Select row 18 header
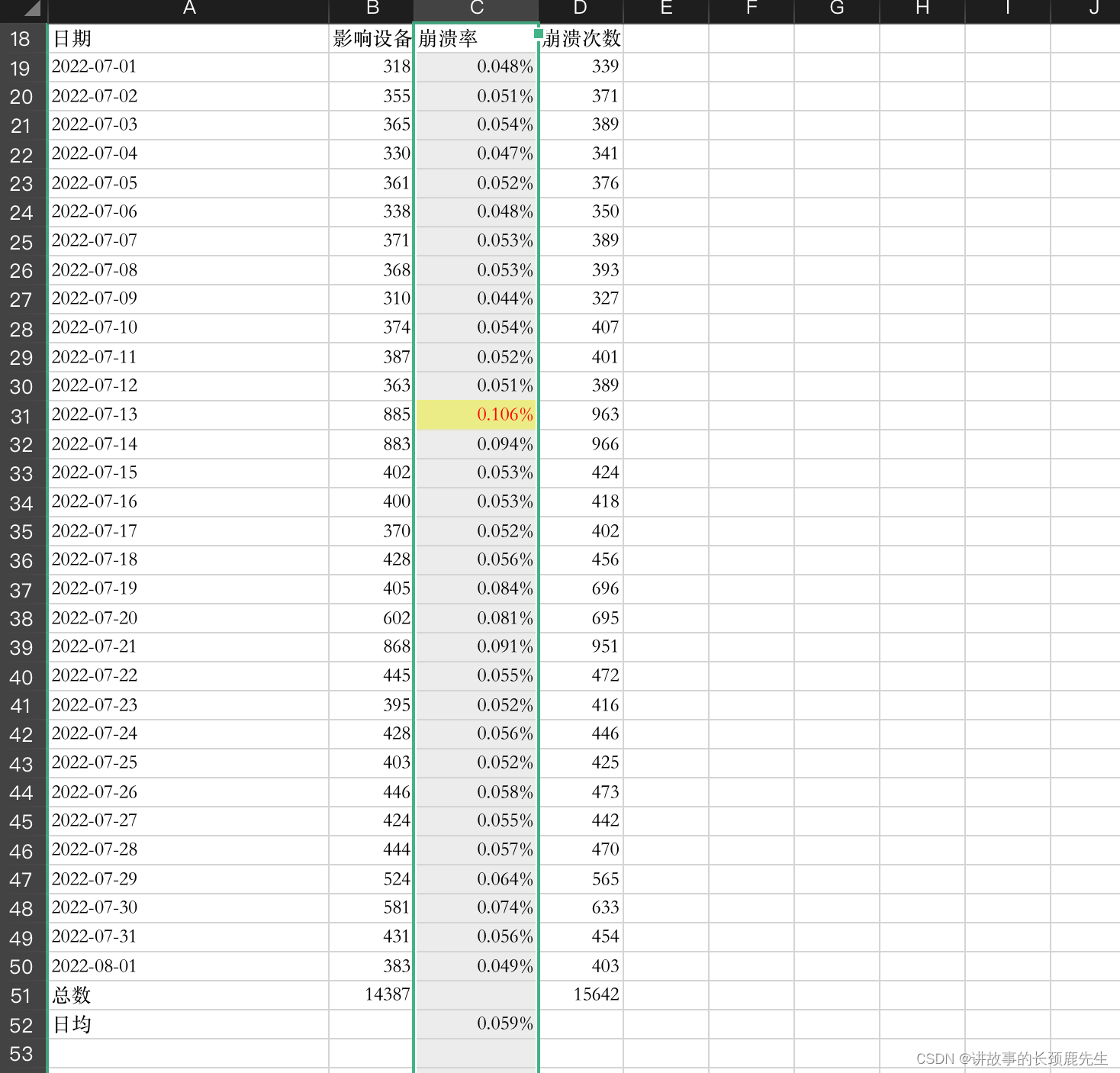The height and width of the screenshot is (1073, 1120). (x=23, y=38)
